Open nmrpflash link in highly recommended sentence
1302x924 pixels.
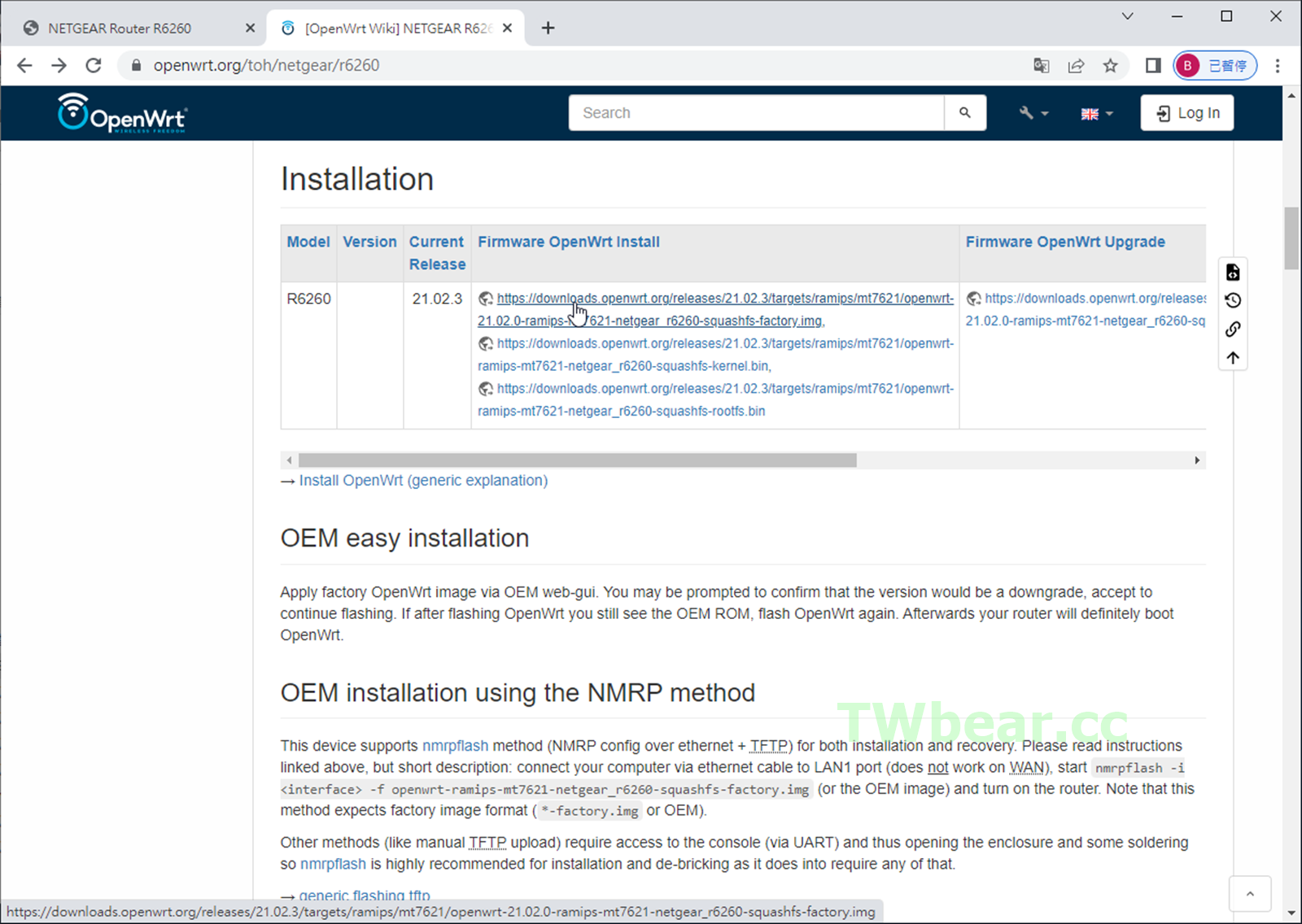[333, 864]
